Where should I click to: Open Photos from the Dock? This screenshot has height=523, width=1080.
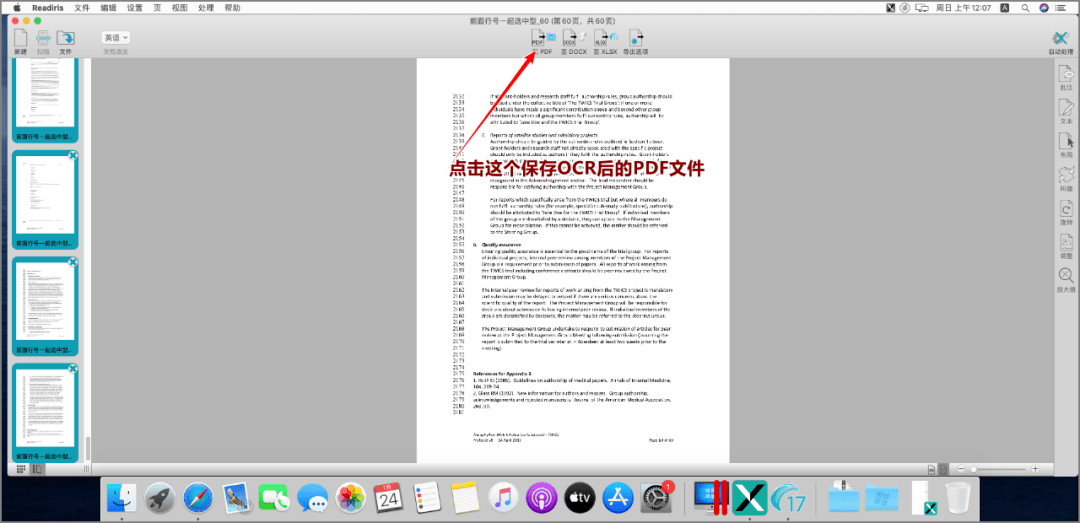(x=350, y=498)
